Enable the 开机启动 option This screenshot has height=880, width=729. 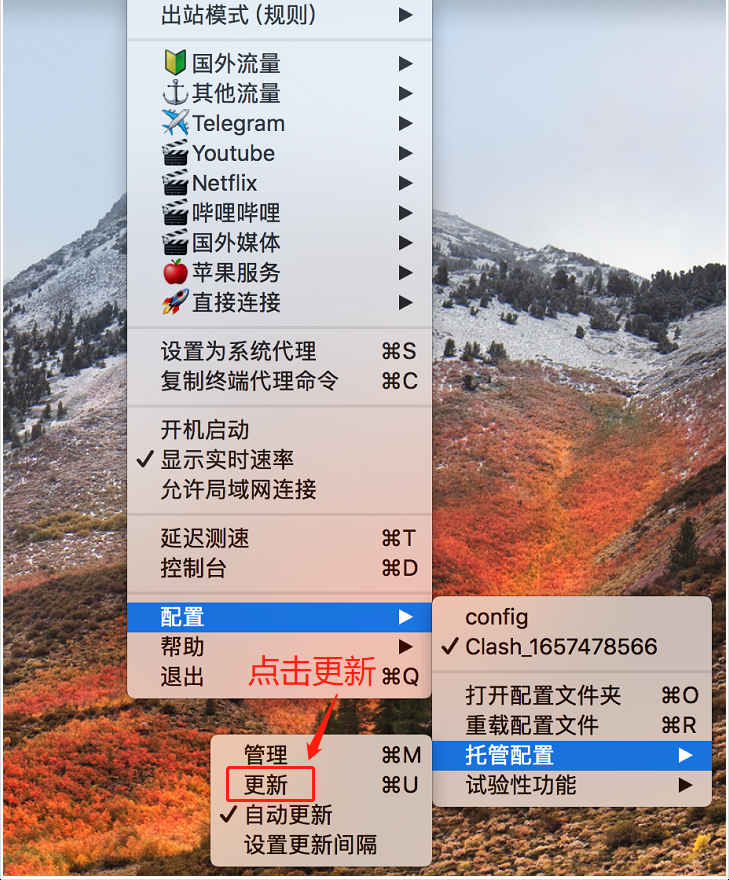coord(279,430)
